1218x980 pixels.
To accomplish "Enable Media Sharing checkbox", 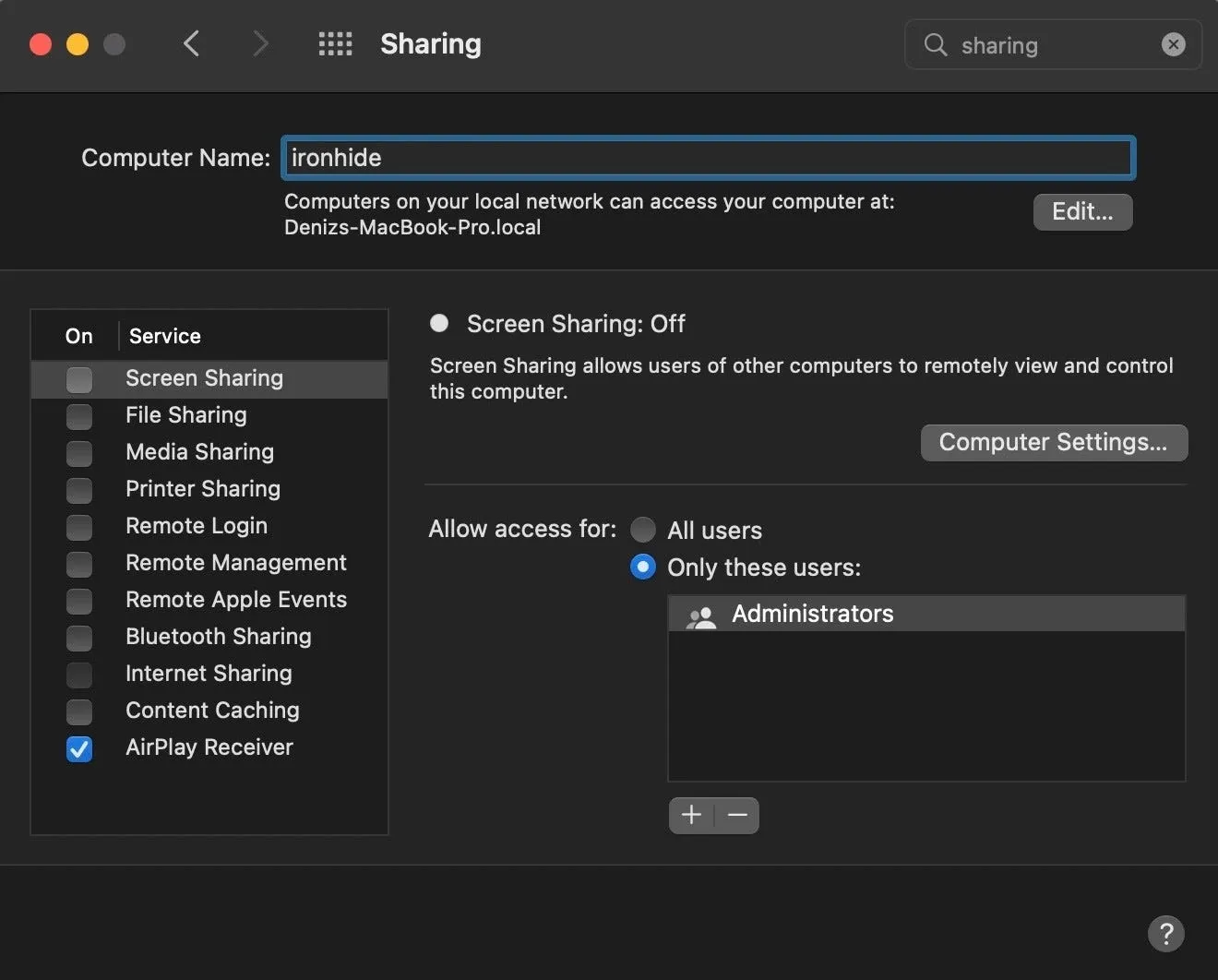I will tap(79, 453).
